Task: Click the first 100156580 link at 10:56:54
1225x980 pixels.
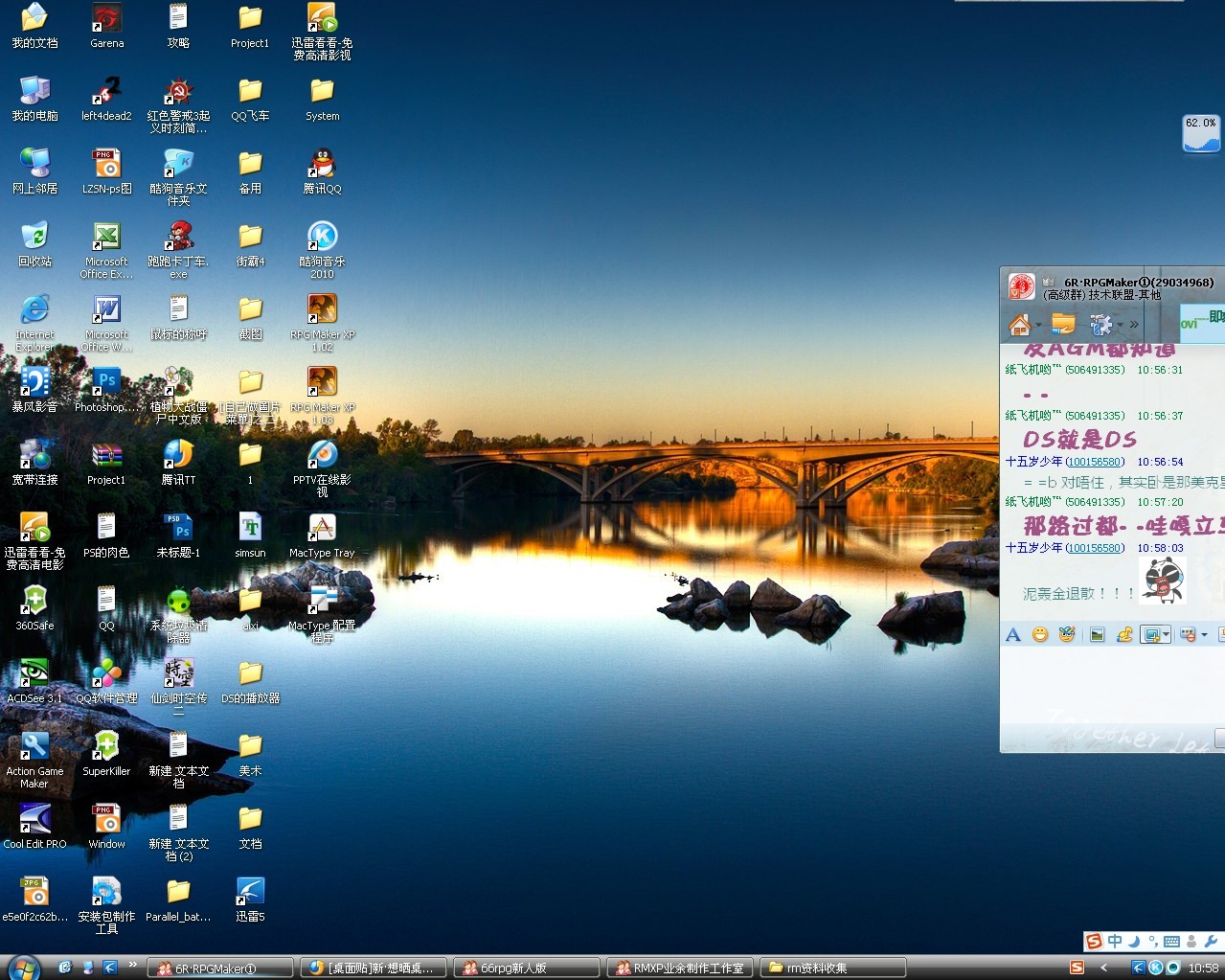Action: (x=1096, y=462)
